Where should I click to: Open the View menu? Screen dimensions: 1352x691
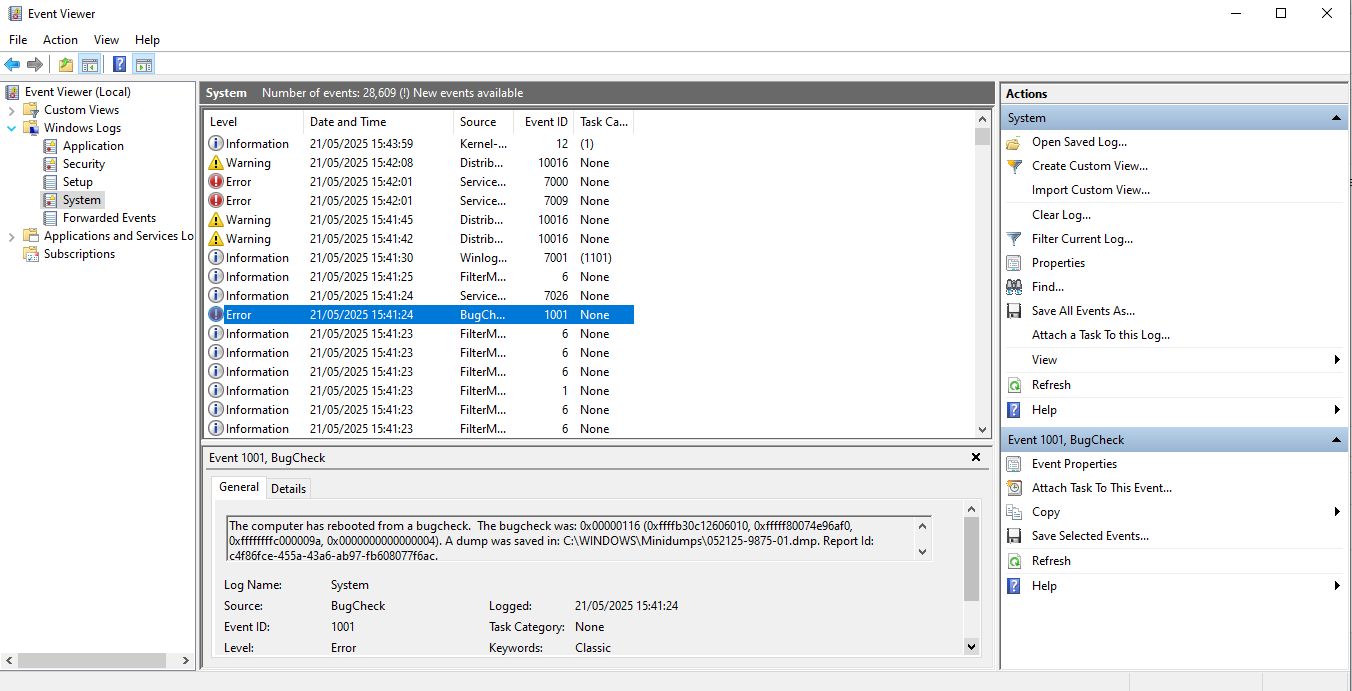(106, 40)
